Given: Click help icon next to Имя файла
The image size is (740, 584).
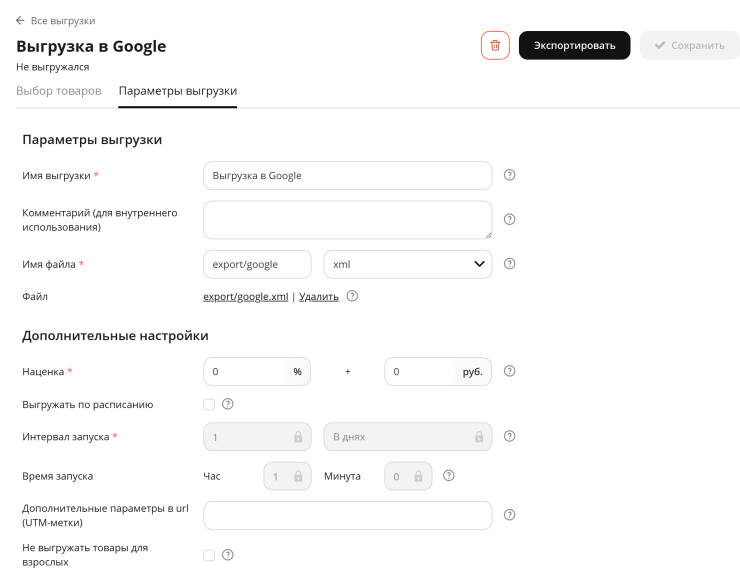Looking at the screenshot, I should coord(509,264).
